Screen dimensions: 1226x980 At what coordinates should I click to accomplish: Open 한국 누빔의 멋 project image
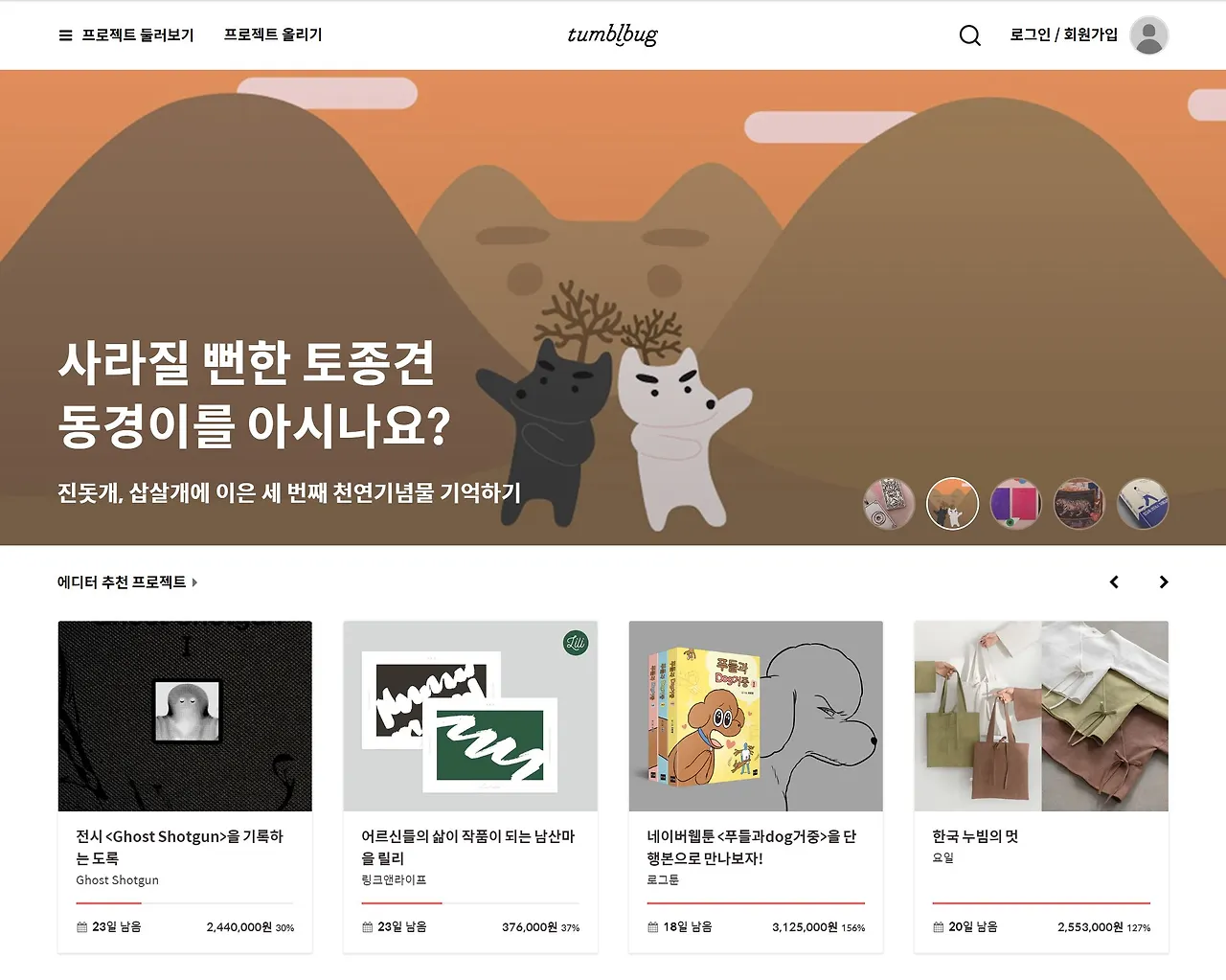pos(1041,716)
